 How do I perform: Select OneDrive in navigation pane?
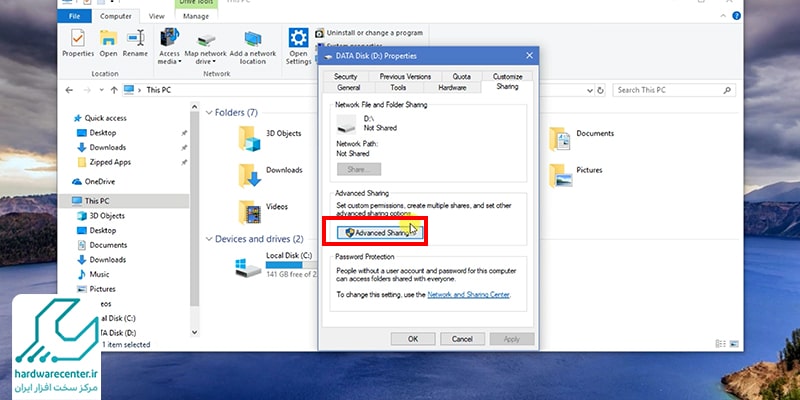tap(94, 182)
